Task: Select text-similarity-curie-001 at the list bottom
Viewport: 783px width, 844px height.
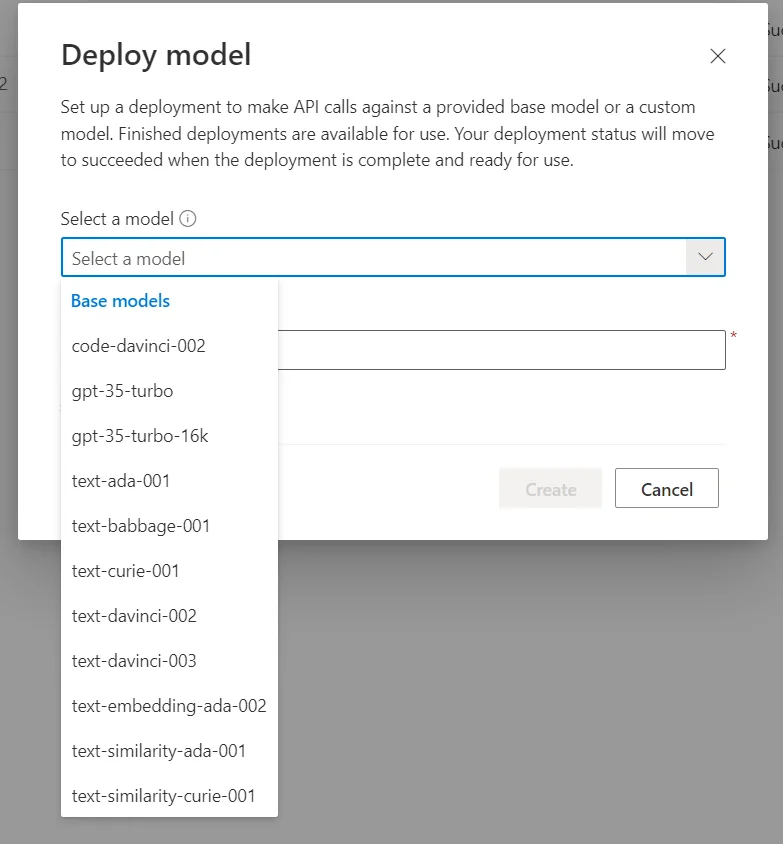Action: [162, 796]
